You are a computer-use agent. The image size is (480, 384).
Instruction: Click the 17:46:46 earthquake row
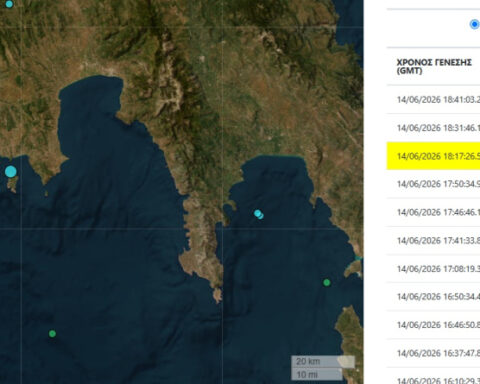[433, 212]
